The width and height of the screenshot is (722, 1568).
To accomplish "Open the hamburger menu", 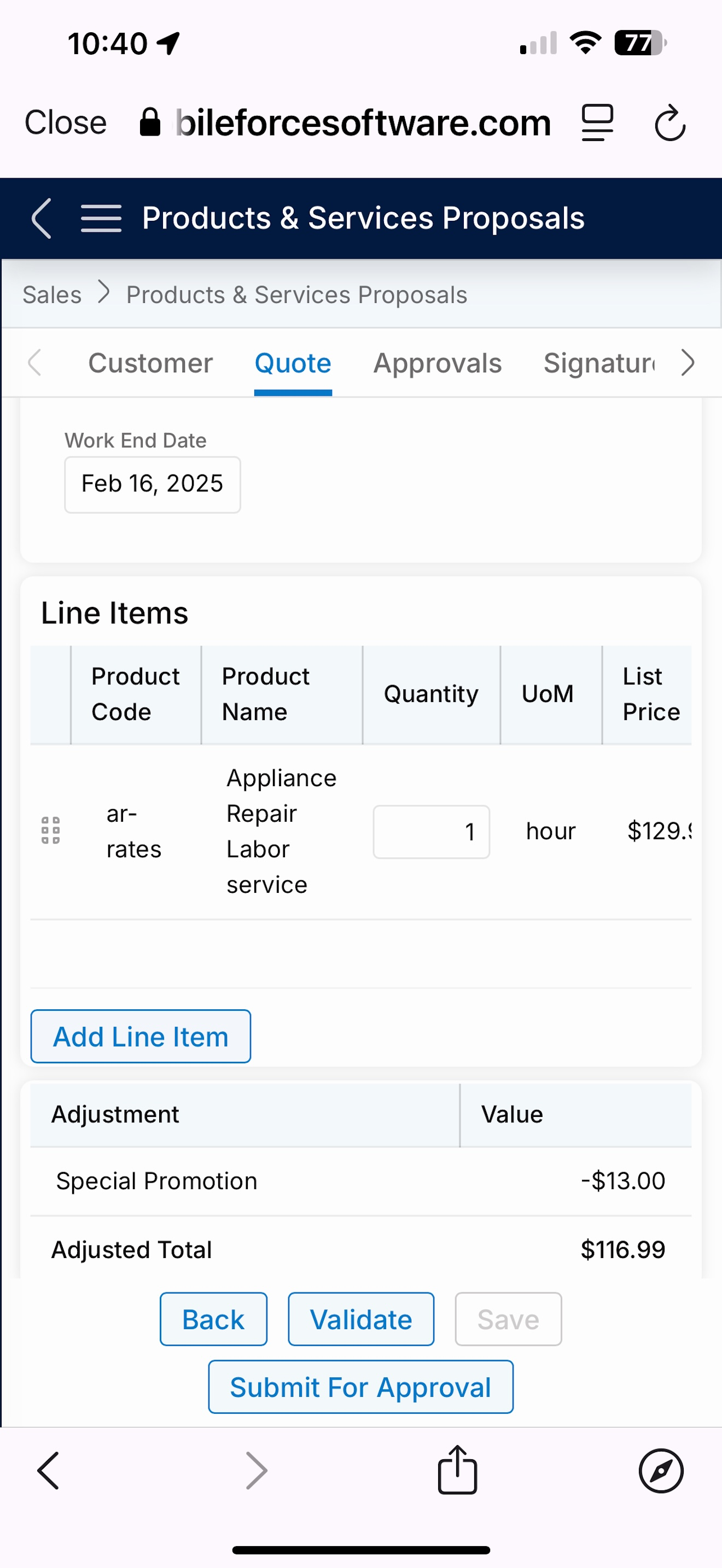I will click(101, 218).
